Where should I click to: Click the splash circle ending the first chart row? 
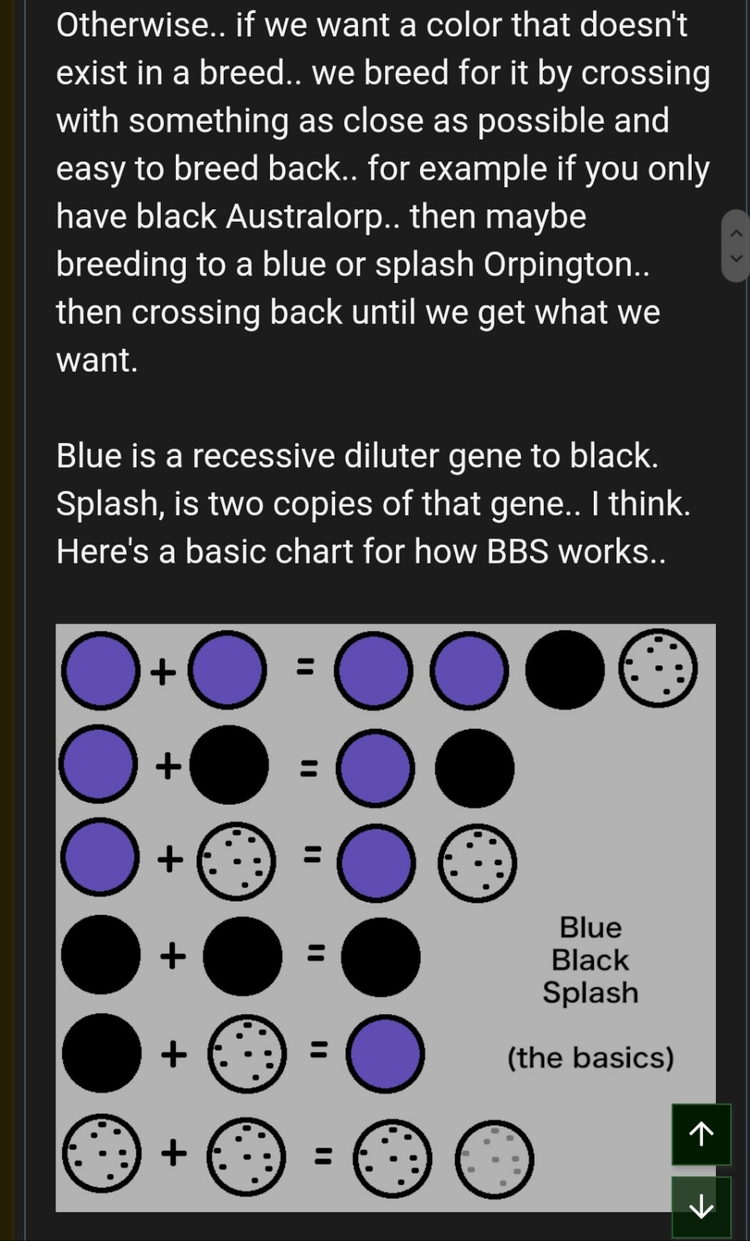pos(657,670)
